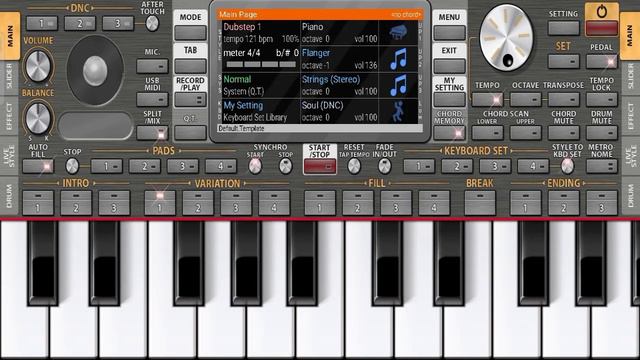Screen dimensions: 640x360
Task: Toggle CHORD MEMORY
Action: pyautogui.click(x=449, y=133)
